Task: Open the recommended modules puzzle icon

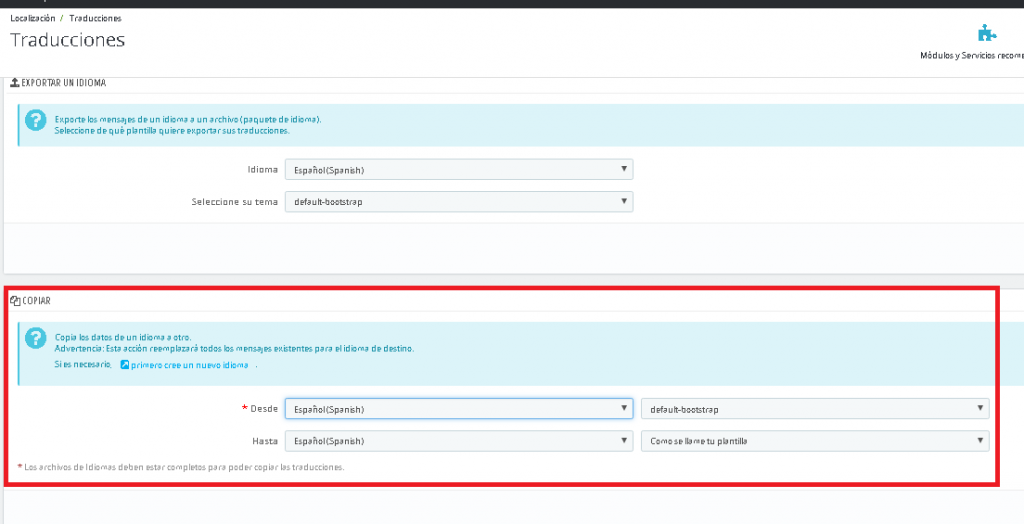Action: [x=988, y=32]
